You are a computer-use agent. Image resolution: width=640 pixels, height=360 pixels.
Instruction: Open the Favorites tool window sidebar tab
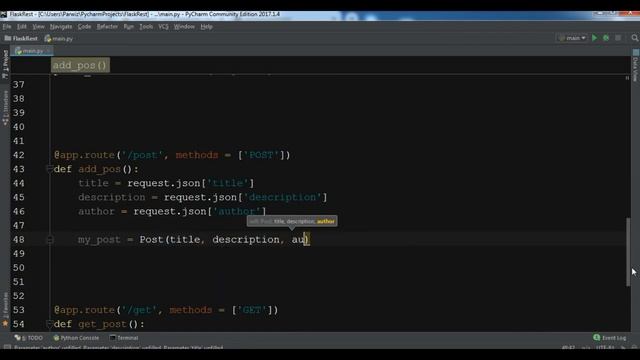pyautogui.click(x=5, y=304)
